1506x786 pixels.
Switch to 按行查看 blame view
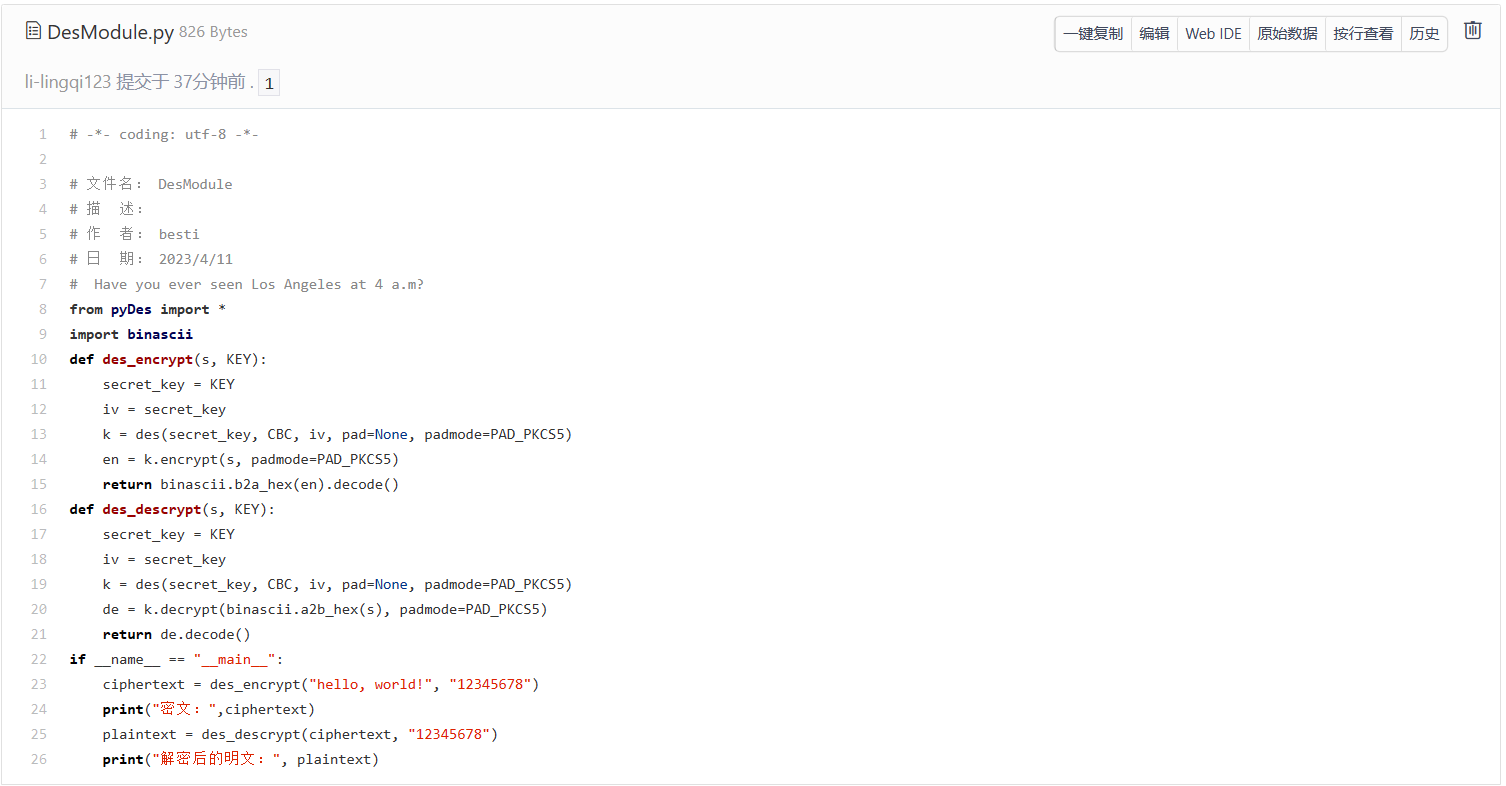1363,34
